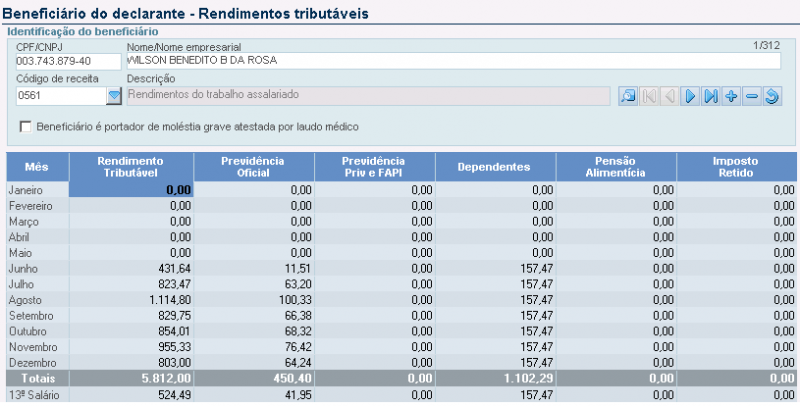The image size is (800, 406).
Task: Select the highlighted Janeiro Rendimento Tributável cell
Action: point(131,190)
